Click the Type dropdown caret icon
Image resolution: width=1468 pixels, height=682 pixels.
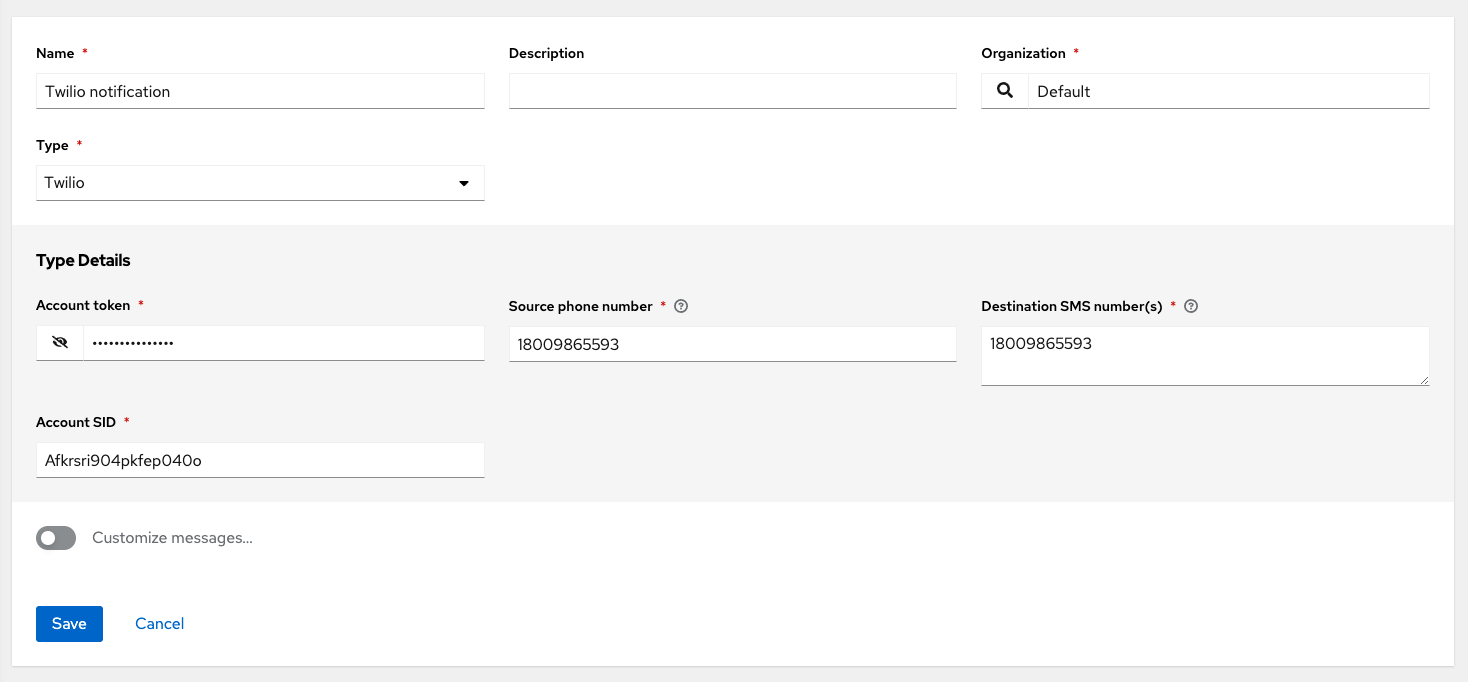click(464, 183)
